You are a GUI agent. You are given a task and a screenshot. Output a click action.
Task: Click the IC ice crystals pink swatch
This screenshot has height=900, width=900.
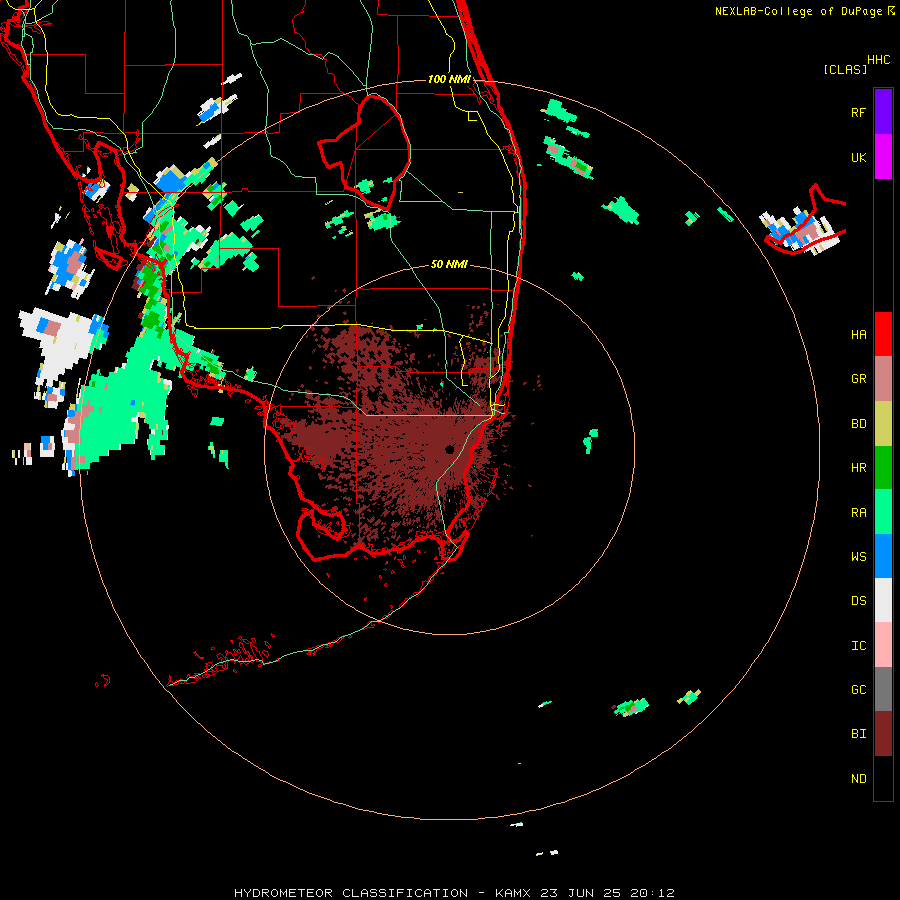pos(883,645)
